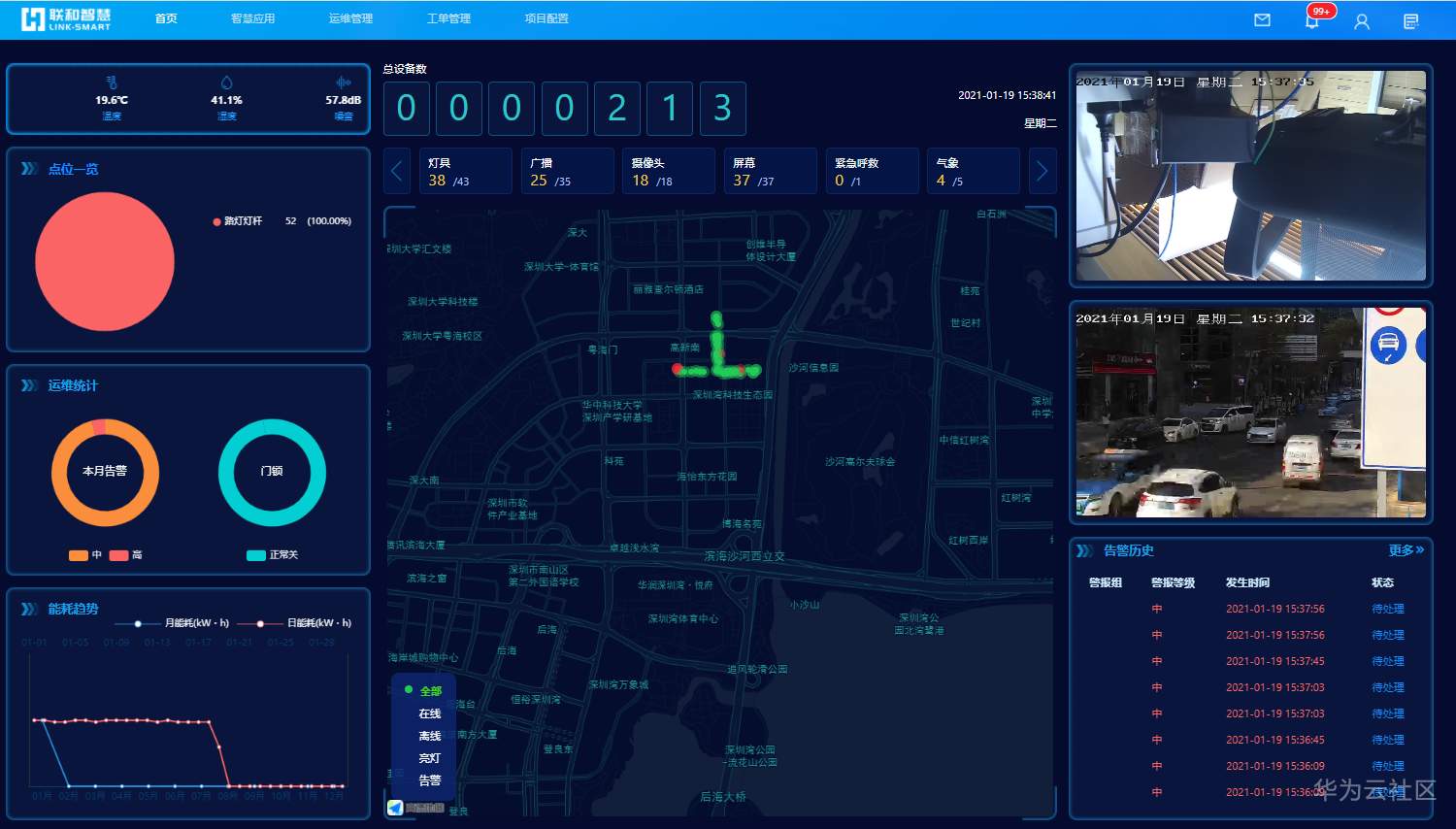Screen dimensions: 1456x829
Task: Click the red 点位一览 pie chart
Action: (x=105, y=261)
